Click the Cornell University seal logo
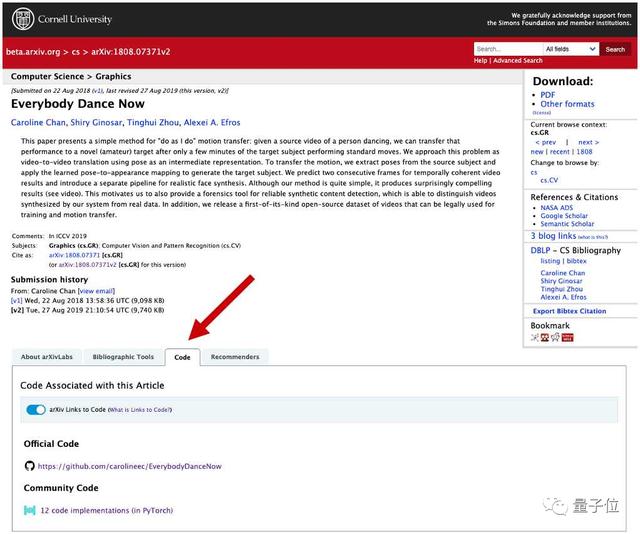The height and width of the screenshot is (534, 640). click(23, 19)
